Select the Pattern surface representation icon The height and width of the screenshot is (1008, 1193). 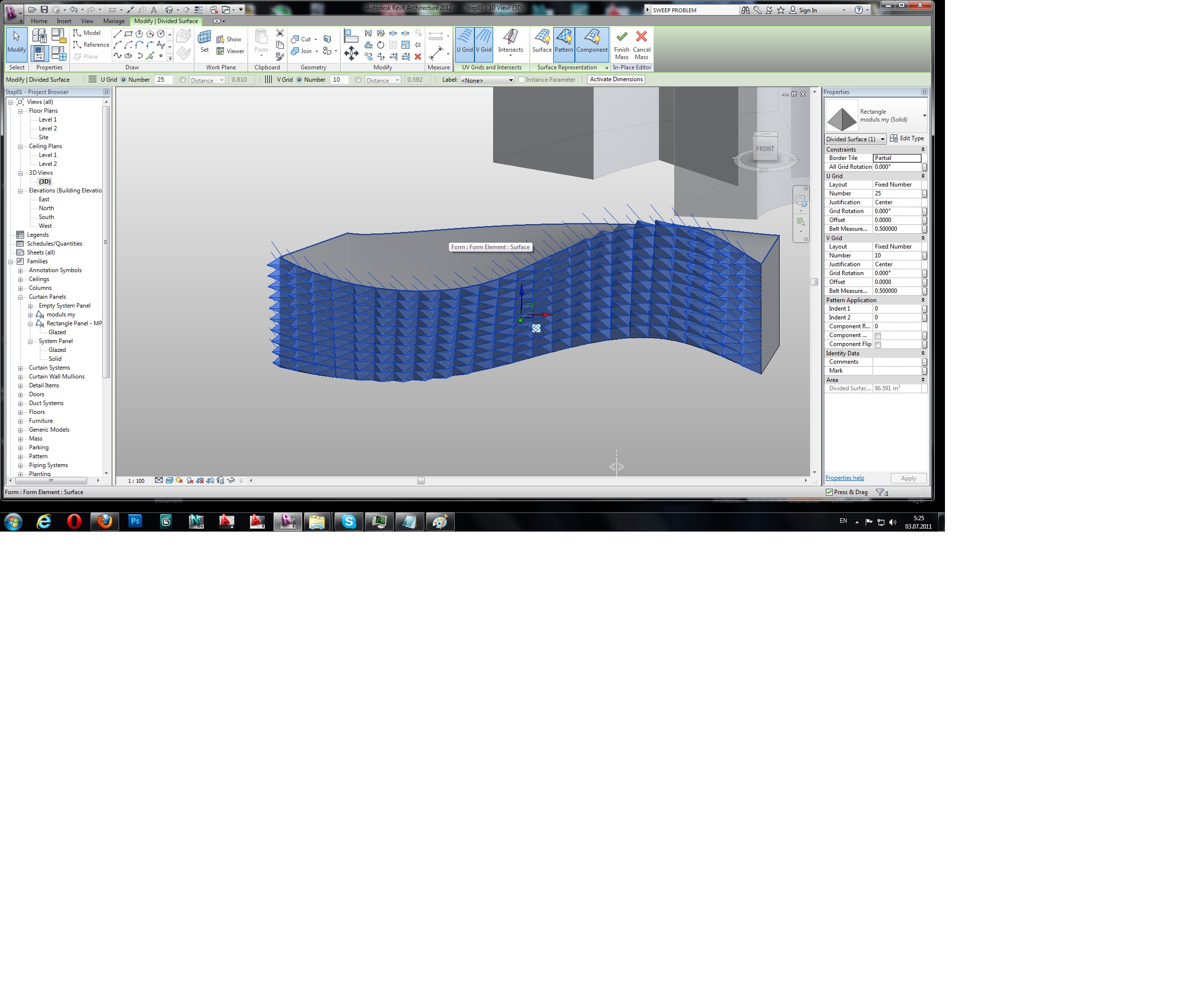tap(564, 38)
